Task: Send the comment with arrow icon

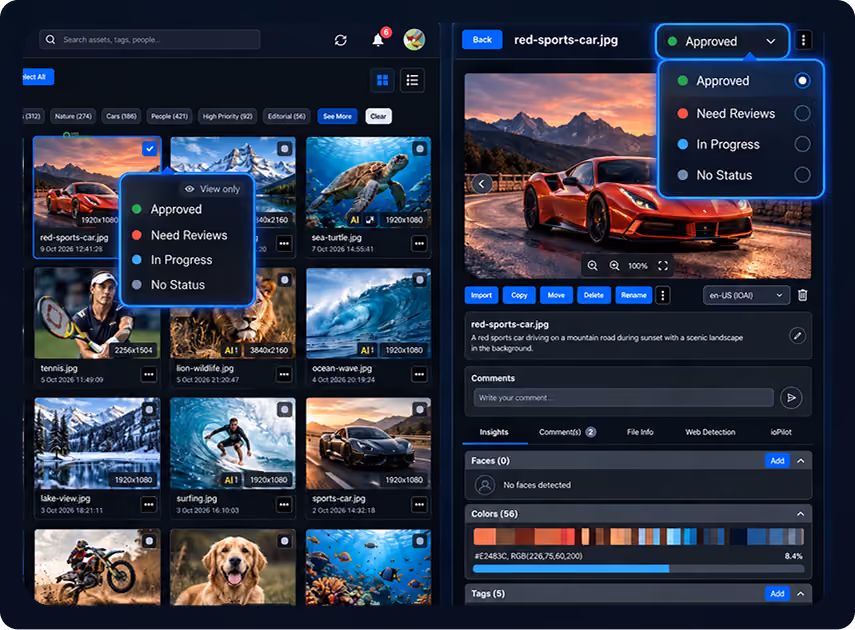Action: pos(791,398)
